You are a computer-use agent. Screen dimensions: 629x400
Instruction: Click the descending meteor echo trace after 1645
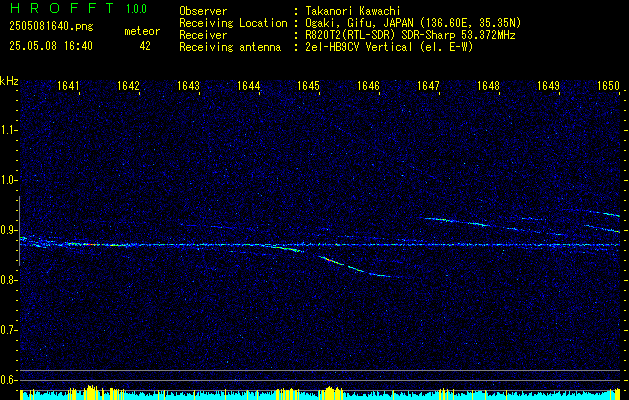pyautogui.click(x=355, y=267)
